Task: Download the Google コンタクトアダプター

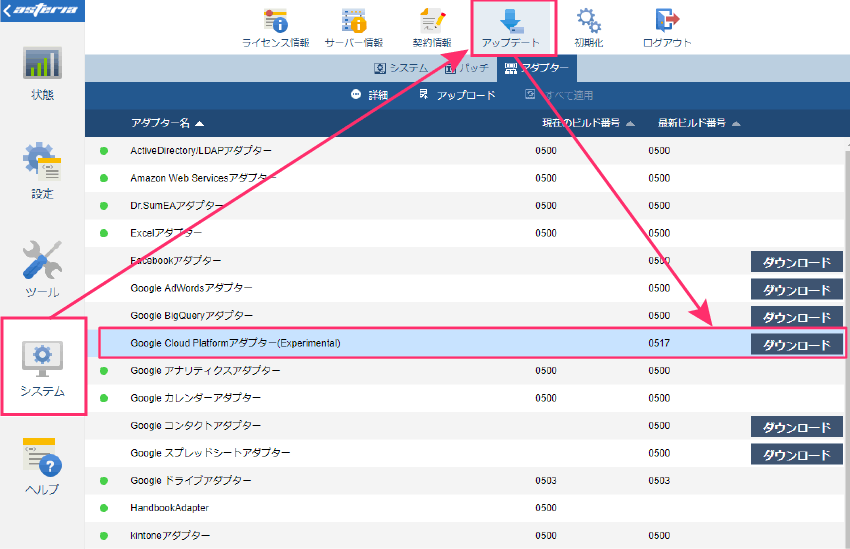Action: (796, 427)
